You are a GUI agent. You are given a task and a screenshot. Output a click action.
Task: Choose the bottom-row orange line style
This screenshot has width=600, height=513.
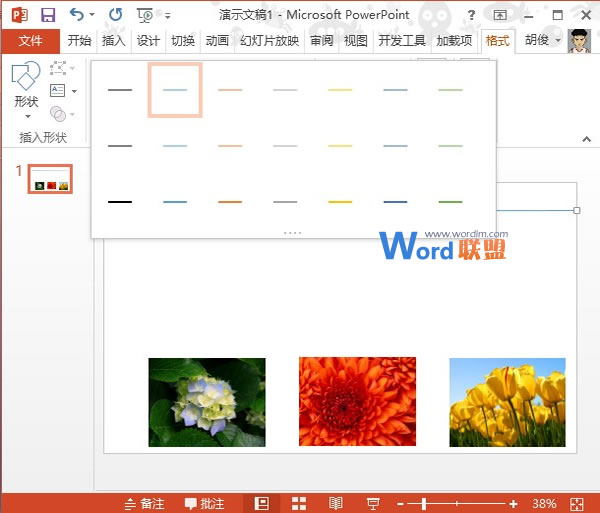tap(230, 202)
